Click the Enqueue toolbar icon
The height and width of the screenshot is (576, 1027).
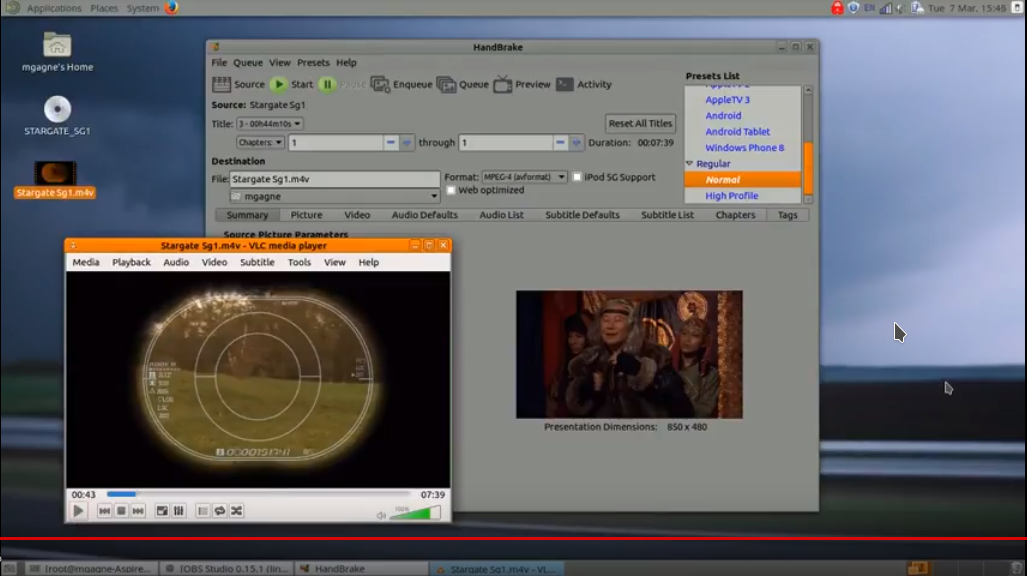[x=380, y=85]
